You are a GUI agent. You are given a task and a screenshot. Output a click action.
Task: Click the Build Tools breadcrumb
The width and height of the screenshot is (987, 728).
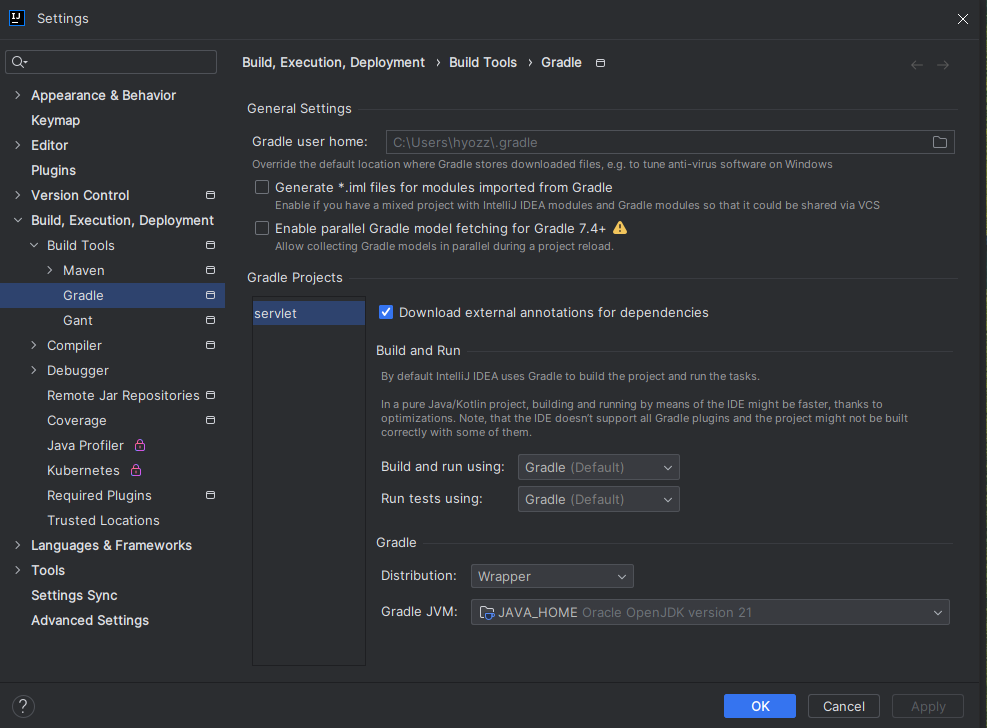coord(483,62)
